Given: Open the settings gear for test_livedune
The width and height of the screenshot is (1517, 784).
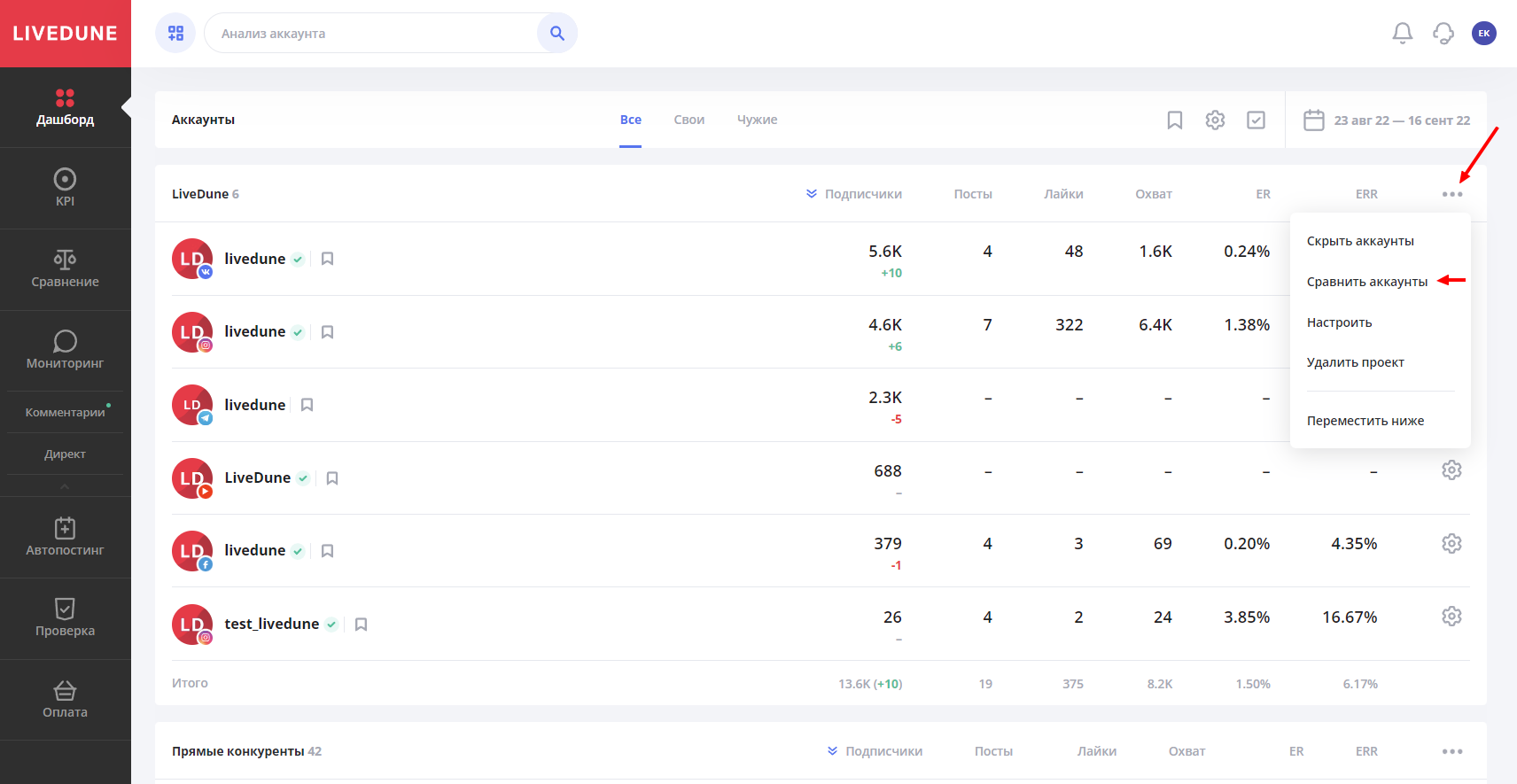Looking at the screenshot, I should point(1451,616).
